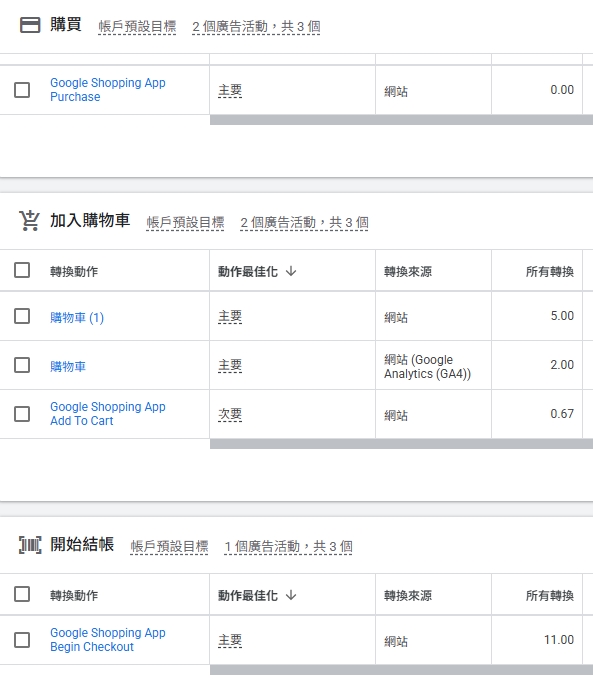
Task: Click 2 個廣告活動，共 3 個 in 購買 section
Action: click(256, 26)
